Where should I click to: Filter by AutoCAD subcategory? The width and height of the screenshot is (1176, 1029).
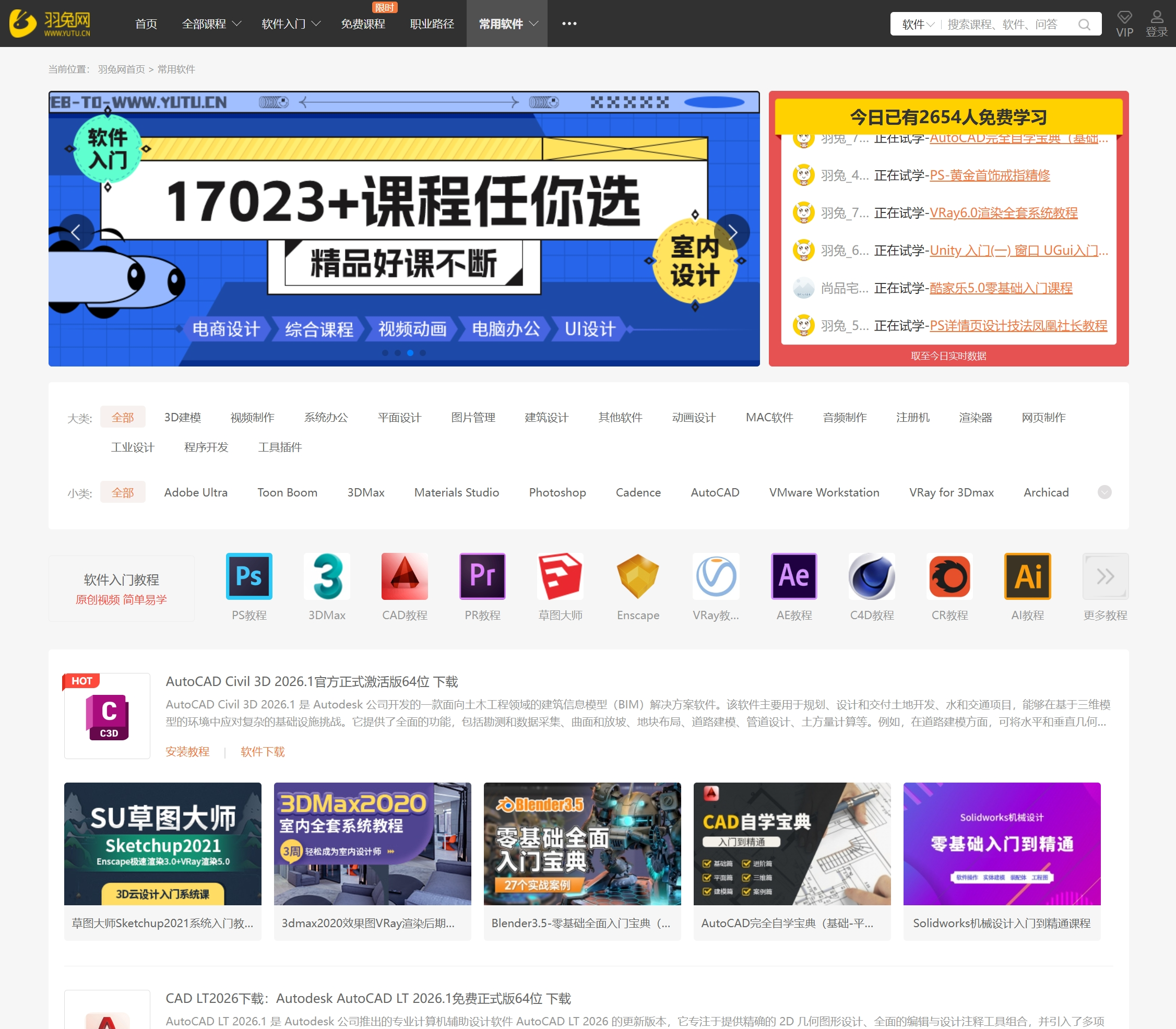click(x=715, y=493)
